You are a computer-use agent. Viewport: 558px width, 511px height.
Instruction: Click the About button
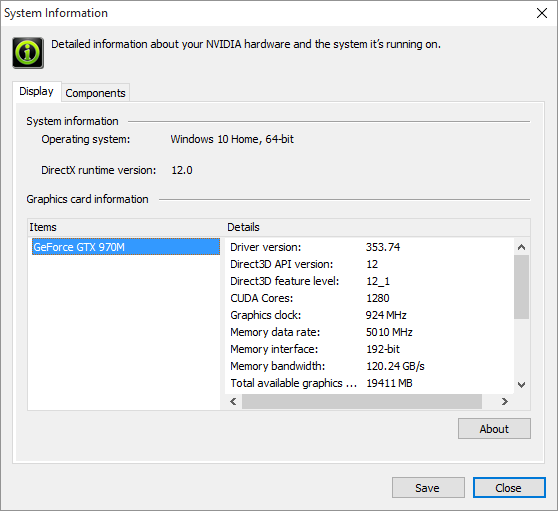pos(494,428)
